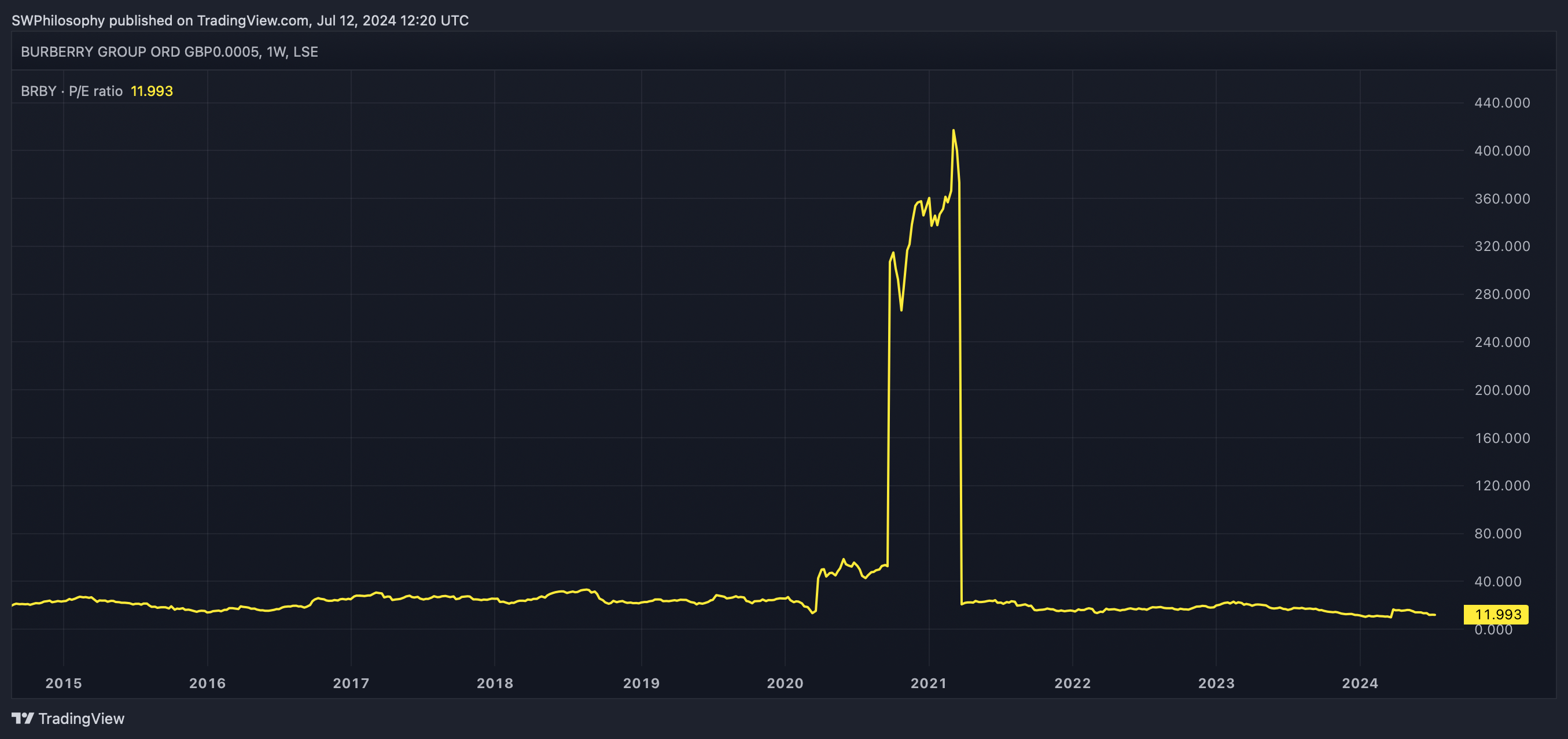Click the TradingView brand text
The image size is (1568, 739).
point(81,718)
